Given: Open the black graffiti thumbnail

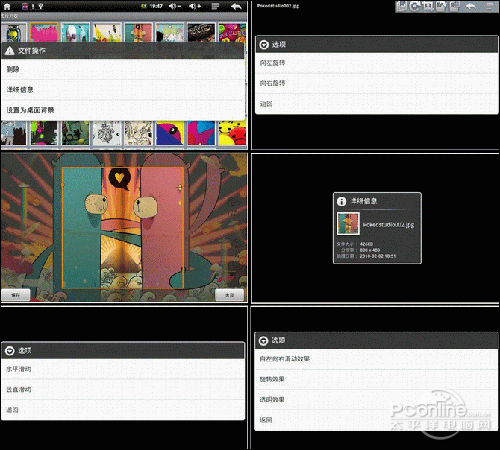Looking at the screenshot, I should (201, 32).
